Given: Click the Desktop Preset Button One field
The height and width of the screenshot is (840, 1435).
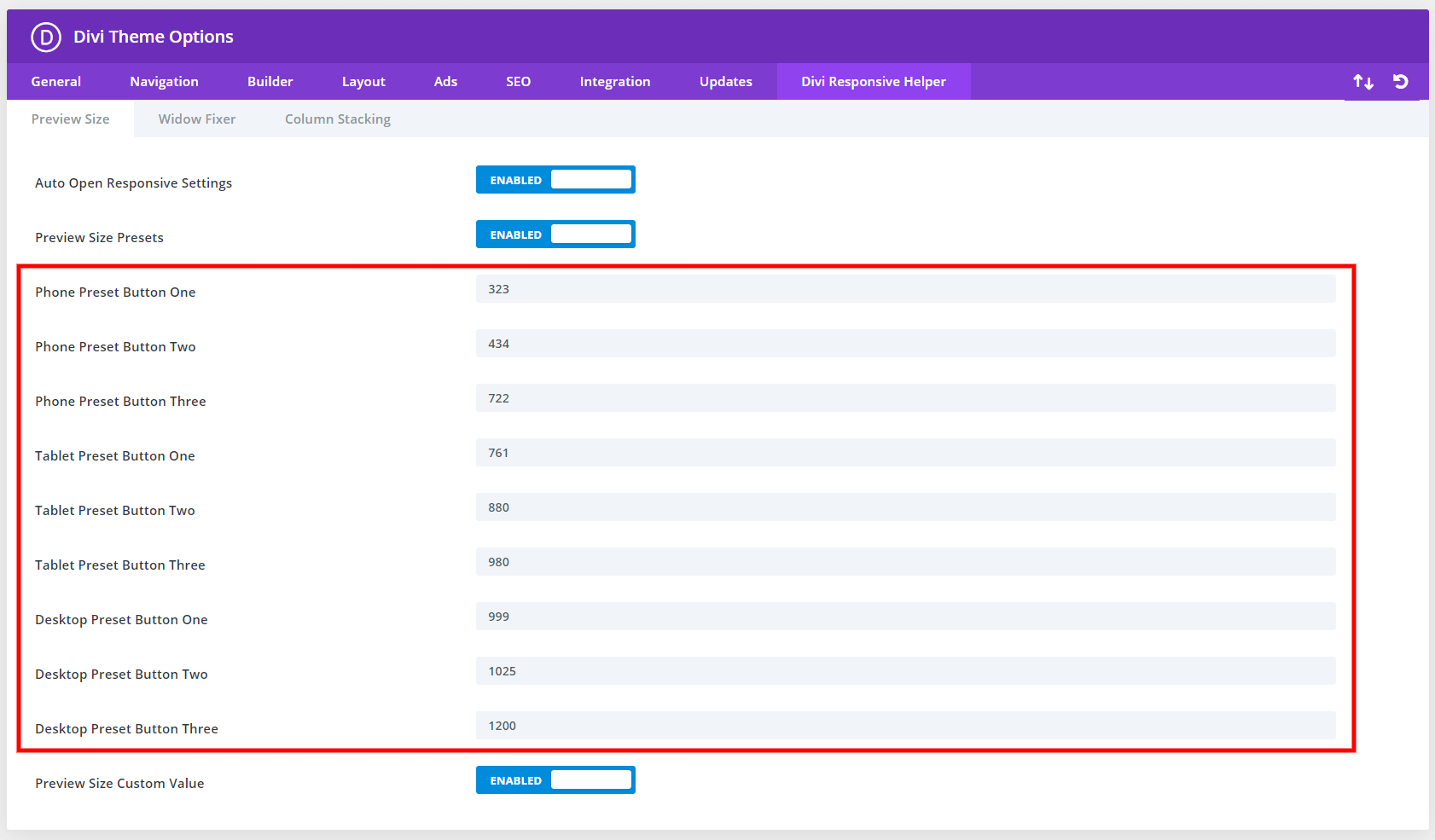Looking at the screenshot, I should click(x=906, y=617).
